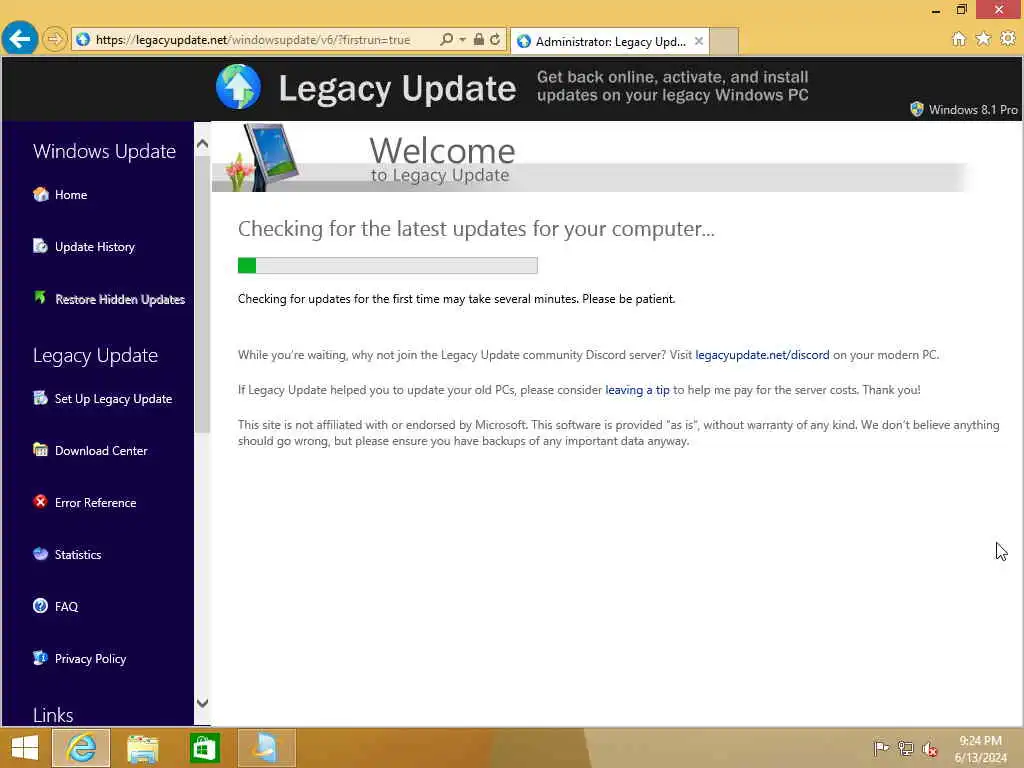Image resolution: width=1024 pixels, height=768 pixels.
Task: Click the 'Legacy Update' sidebar heading
Action: point(95,356)
